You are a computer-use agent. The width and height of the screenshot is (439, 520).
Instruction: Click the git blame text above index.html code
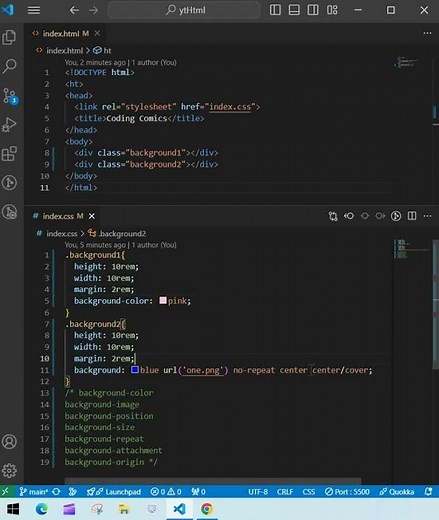(120, 62)
